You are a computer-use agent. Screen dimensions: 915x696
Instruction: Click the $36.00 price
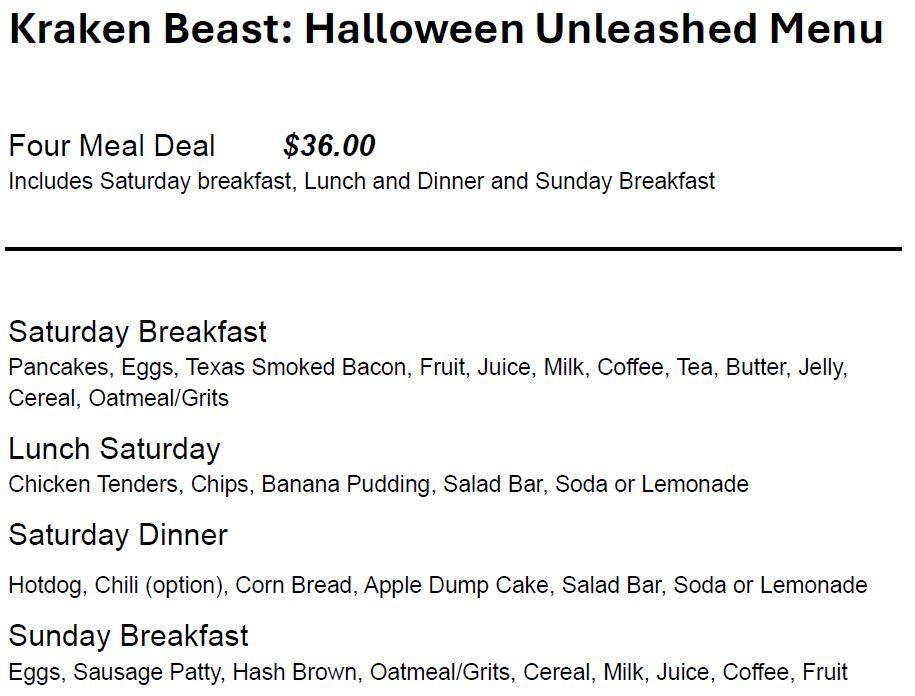[x=329, y=146]
